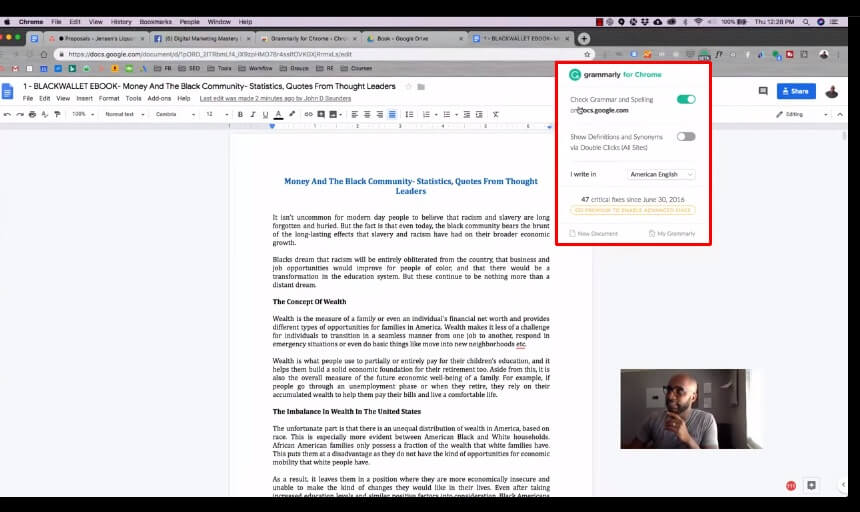Image resolution: width=860 pixels, height=512 pixels.
Task: Open the Normal text style dropdown
Action: 125,115
